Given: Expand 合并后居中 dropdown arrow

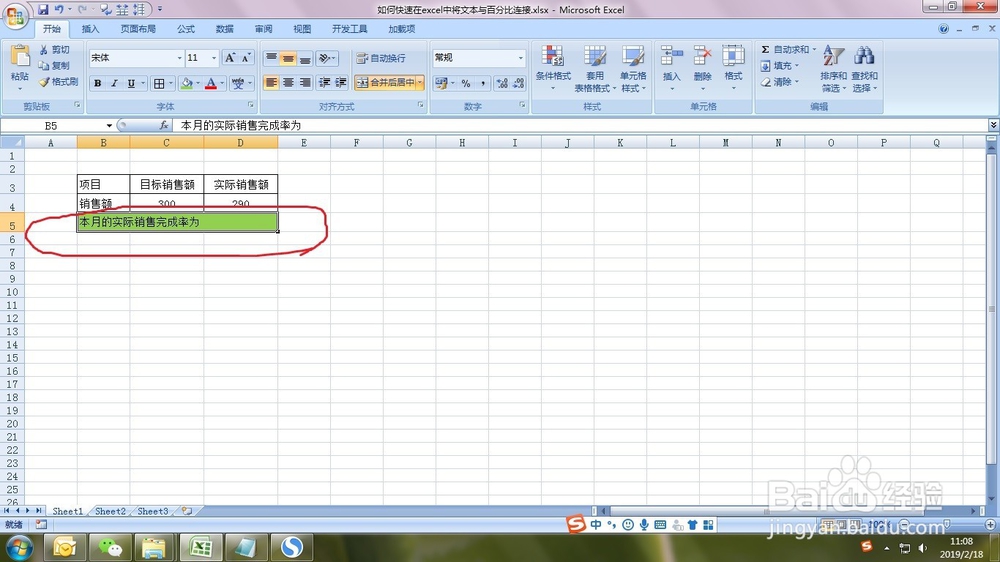Looking at the screenshot, I should coord(420,83).
